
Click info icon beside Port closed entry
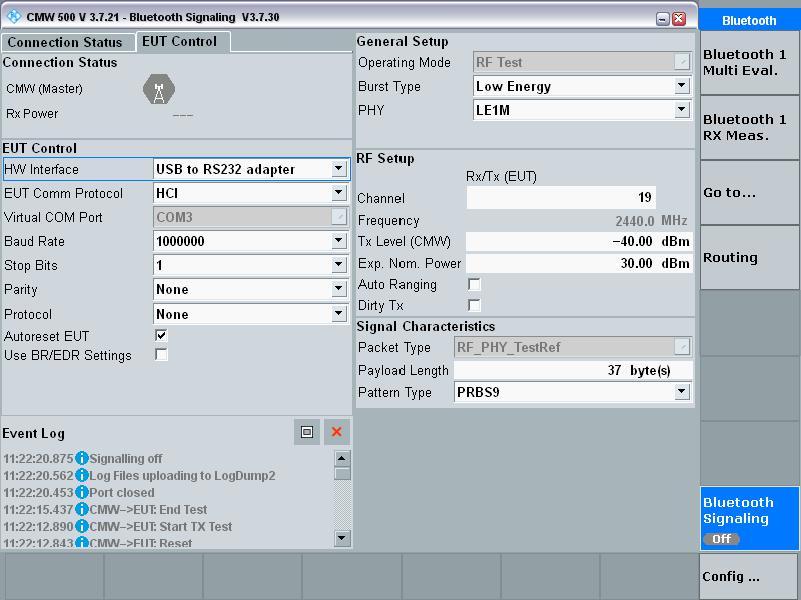[x=82, y=492]
